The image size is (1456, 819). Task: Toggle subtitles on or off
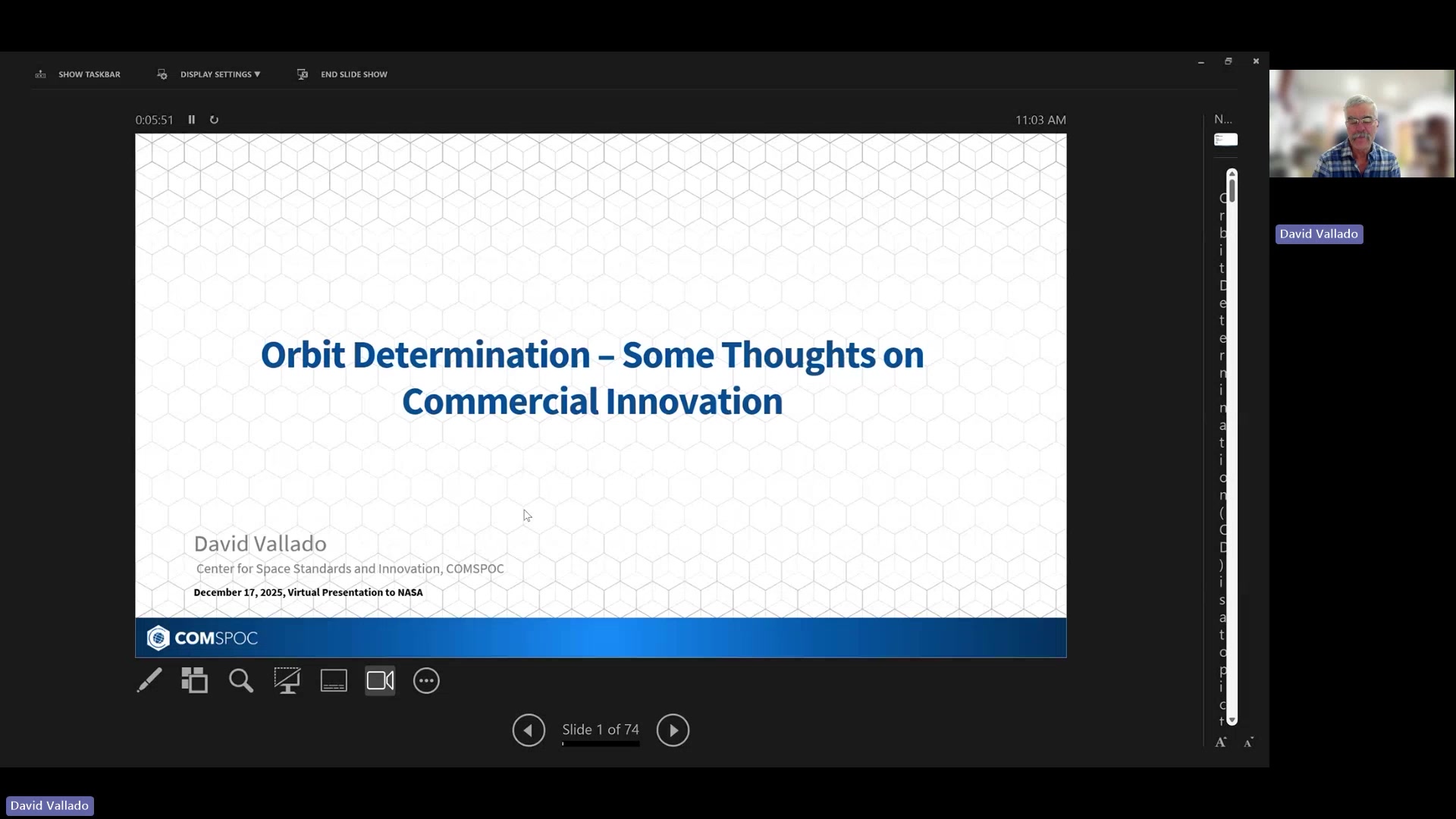pyautogui.click(x=334, y=680)
